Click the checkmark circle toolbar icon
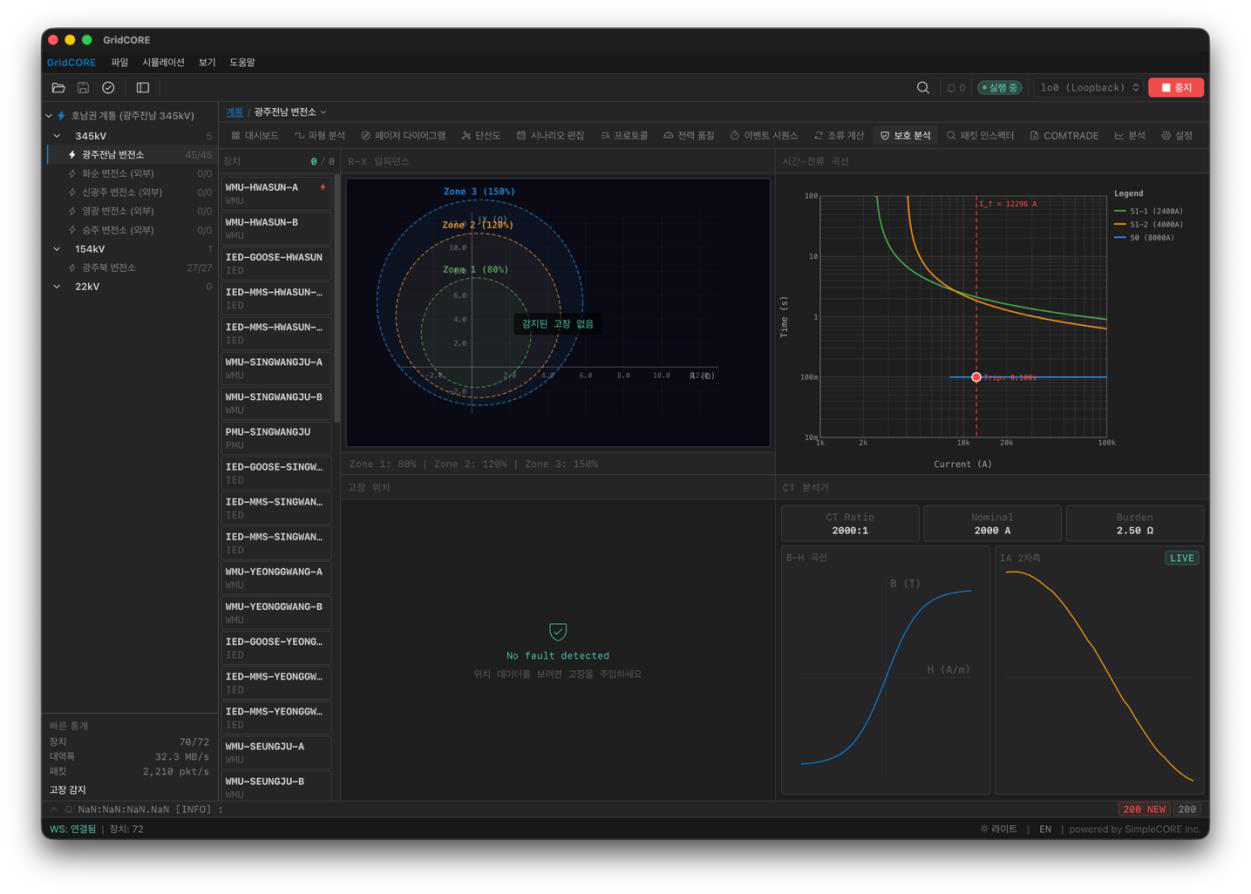1251x894 pixels. [x=107, y=88]
